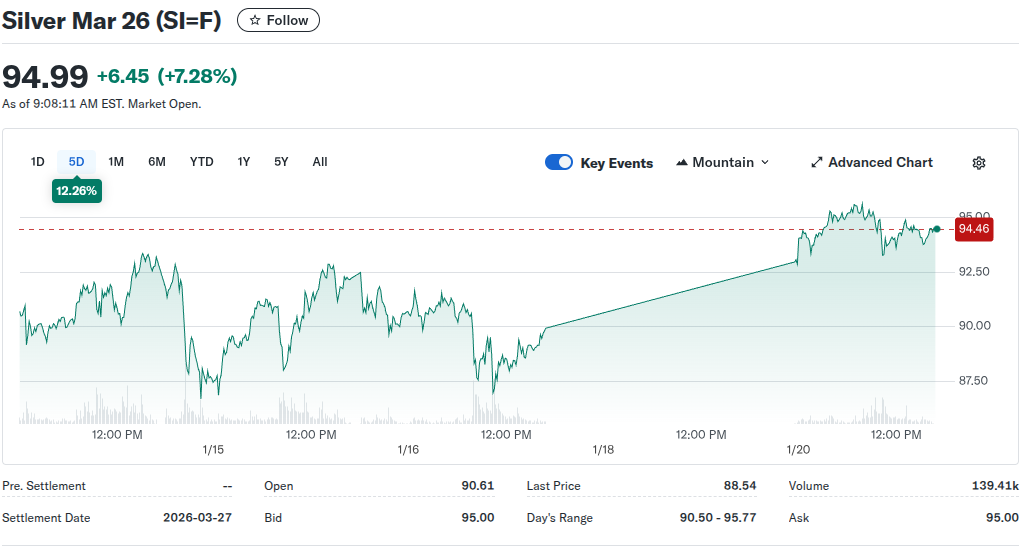Click the Silver Mar 26 title heading
Viewport: 1029px width, 560px height.
tap(112, 21)
